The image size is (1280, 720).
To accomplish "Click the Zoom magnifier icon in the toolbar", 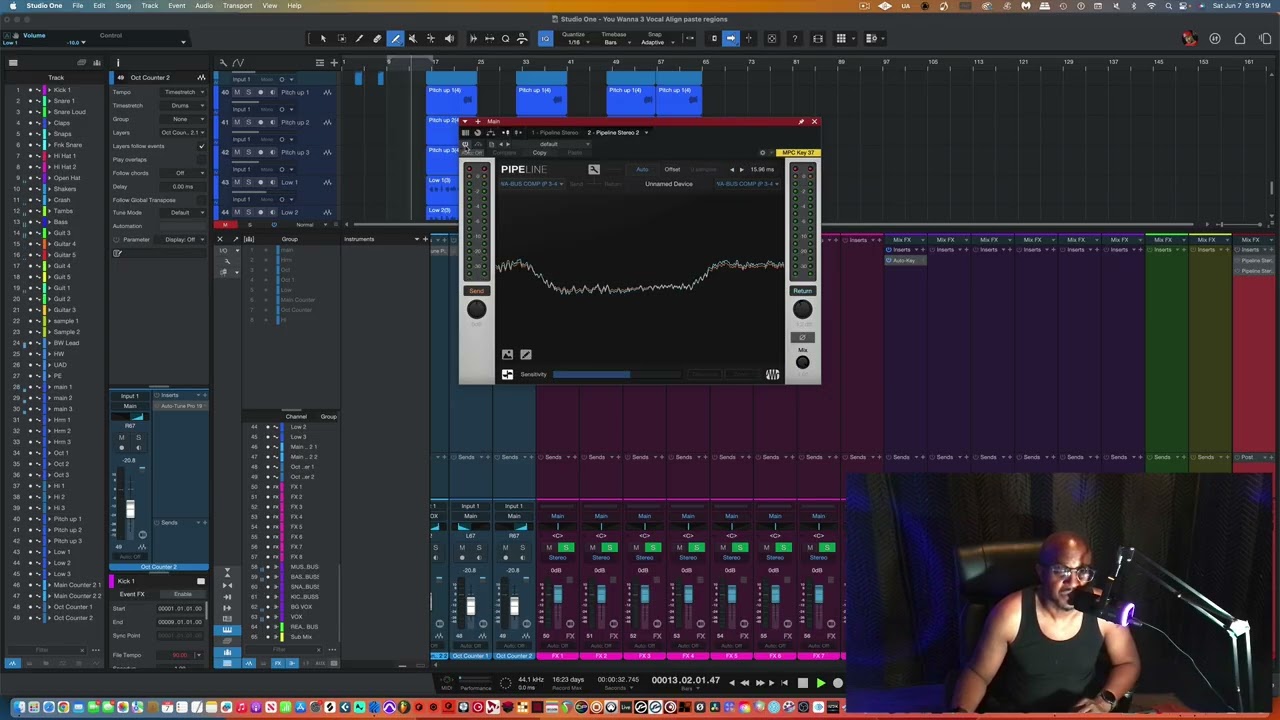I will tap(506, 39).
